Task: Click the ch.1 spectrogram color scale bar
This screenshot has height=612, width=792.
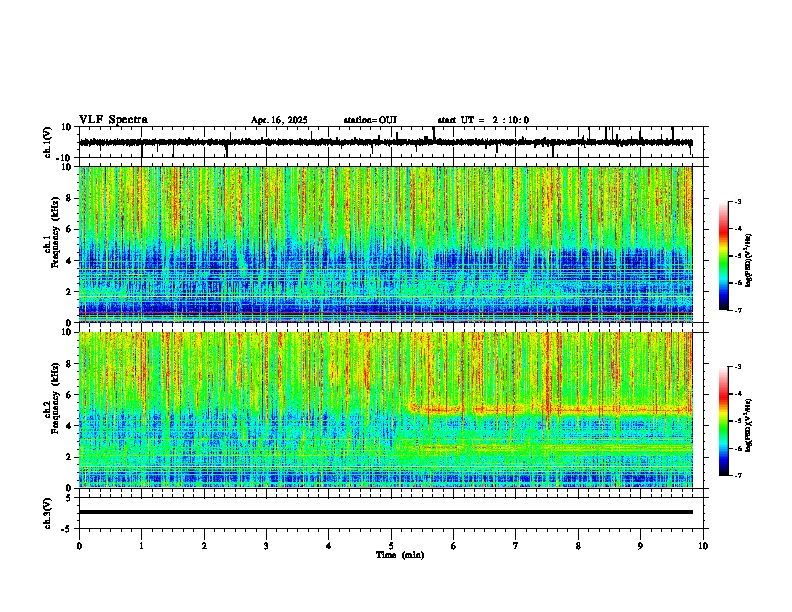Action: 724,256
